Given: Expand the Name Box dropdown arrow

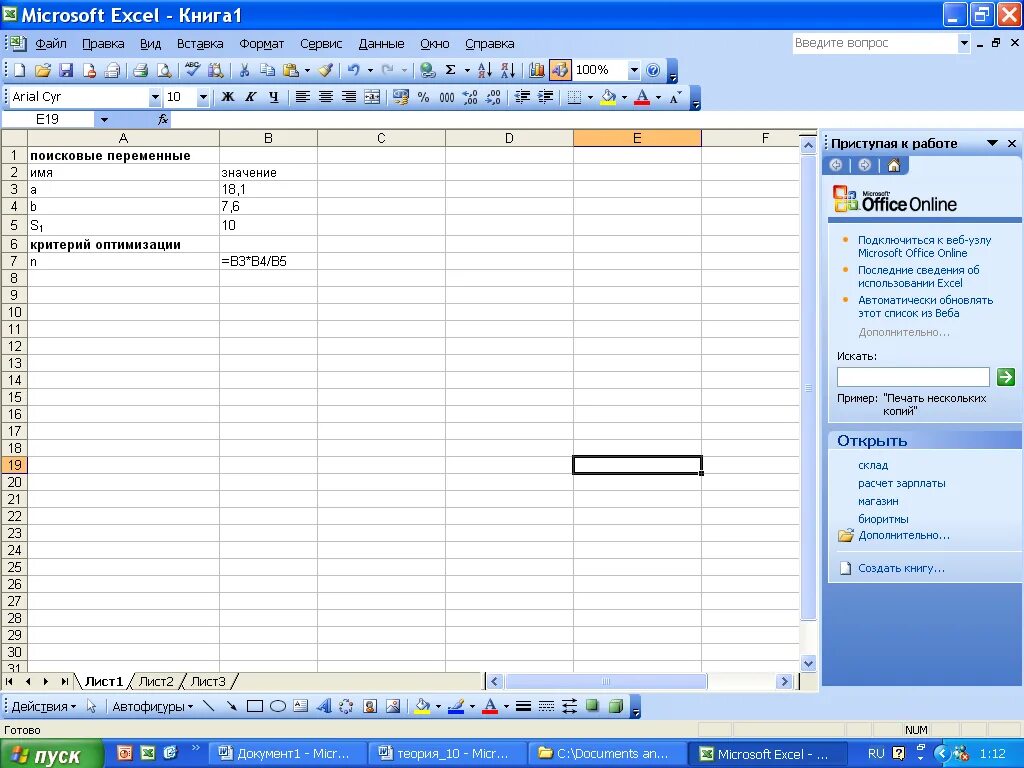Looking at the screenshot, I should (x=104, y=120).
